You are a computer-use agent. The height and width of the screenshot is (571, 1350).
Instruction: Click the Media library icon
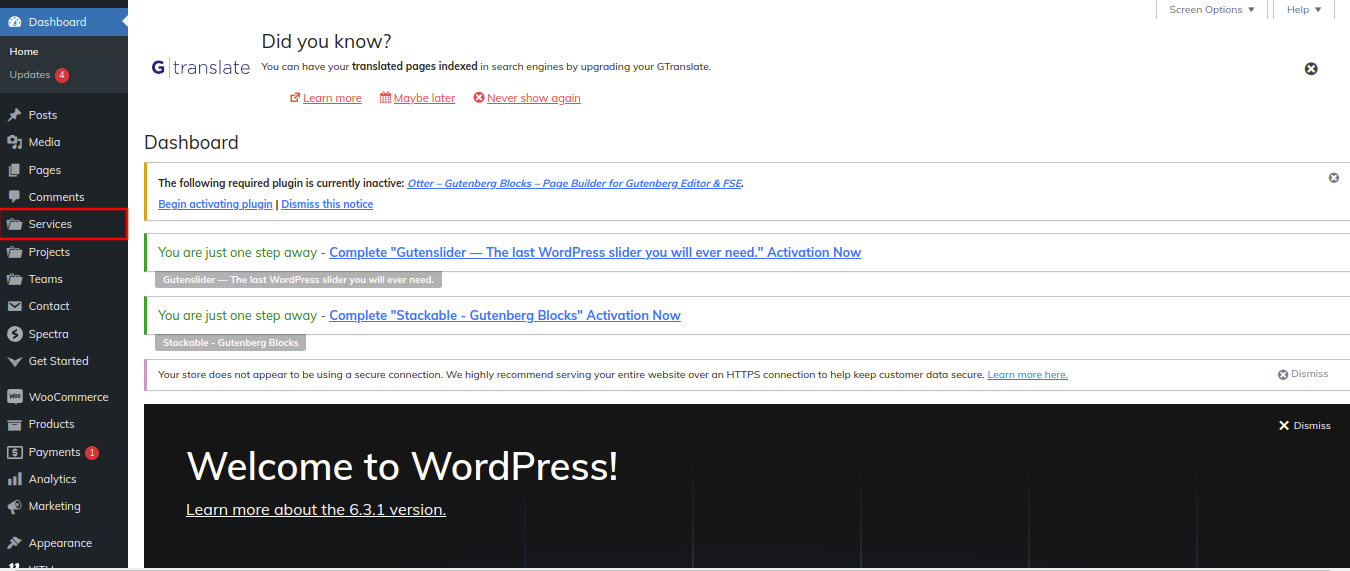pos(14,142)
